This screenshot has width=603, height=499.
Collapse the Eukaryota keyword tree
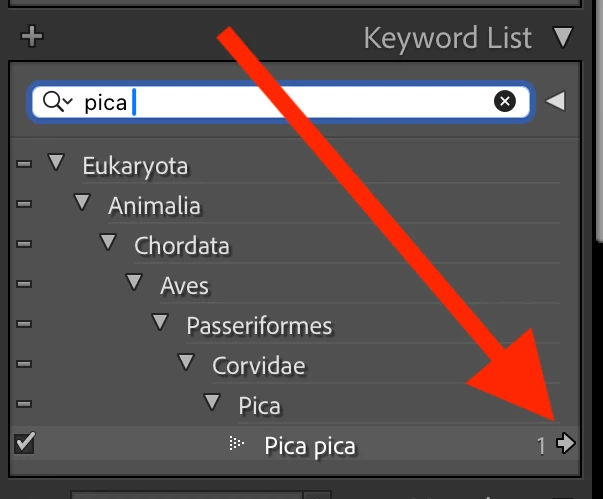tap(56, 164)
